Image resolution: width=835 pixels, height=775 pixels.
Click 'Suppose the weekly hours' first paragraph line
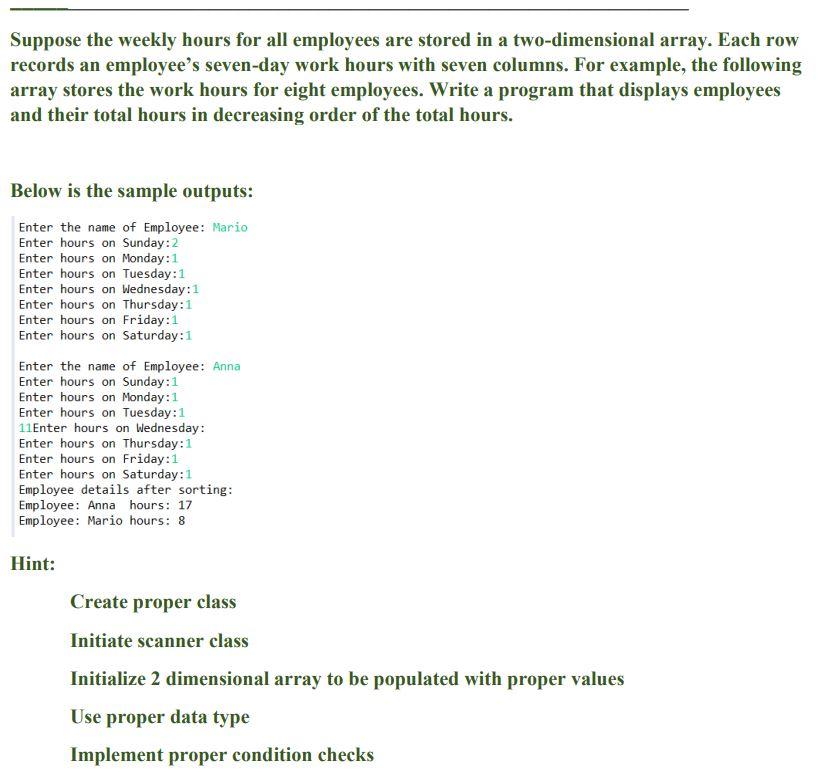click(x=405, y=40)
